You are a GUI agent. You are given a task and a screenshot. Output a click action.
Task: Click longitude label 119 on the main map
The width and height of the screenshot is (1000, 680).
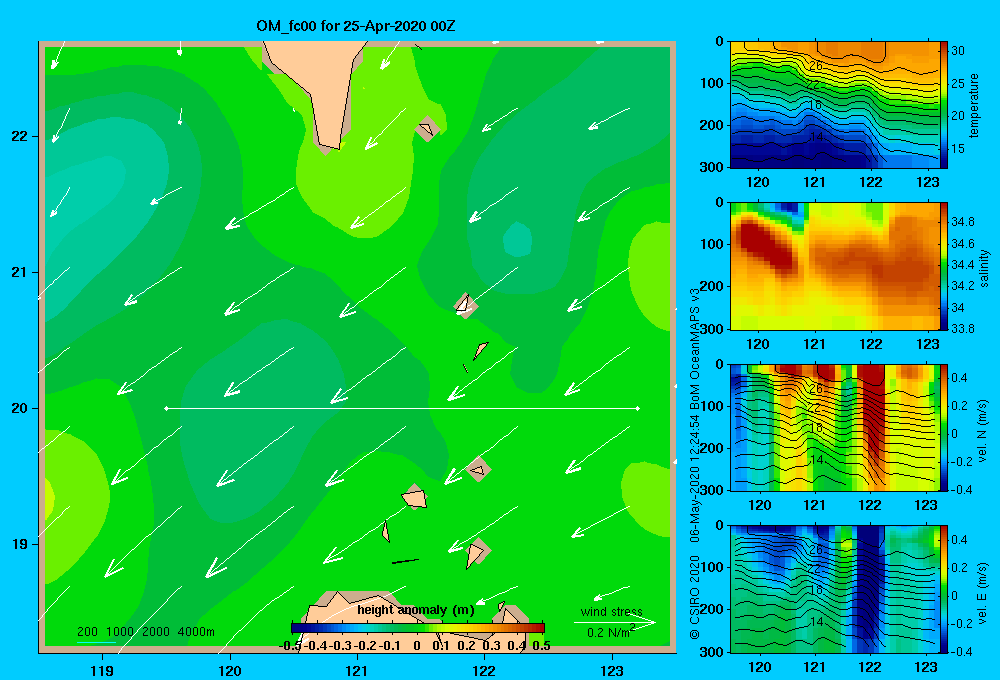click(102, 670)
